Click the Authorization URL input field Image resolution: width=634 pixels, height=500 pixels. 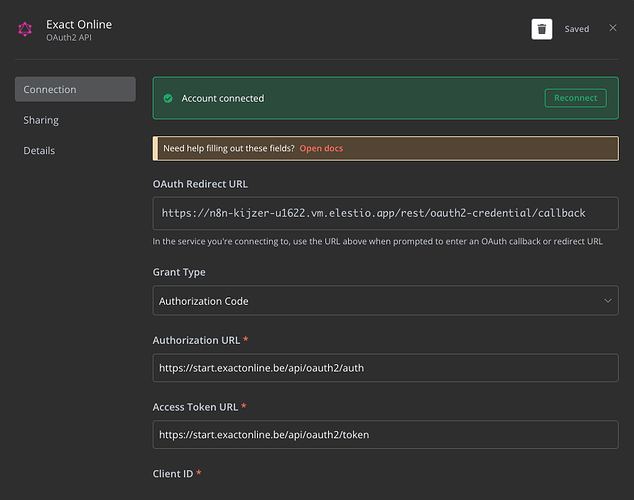point(385,368)
